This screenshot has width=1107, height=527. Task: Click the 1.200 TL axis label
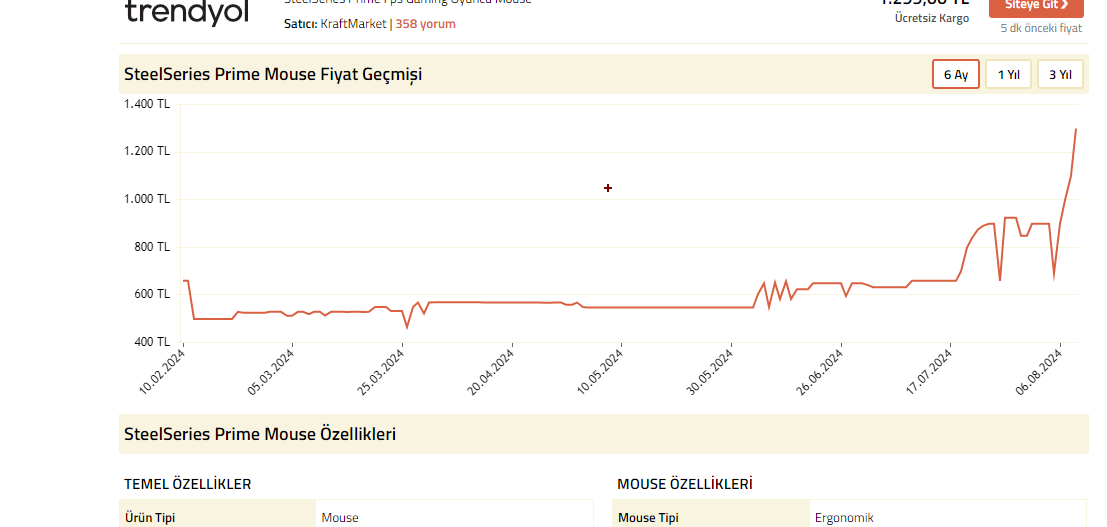pyautogui.click(x=147, y=151)
